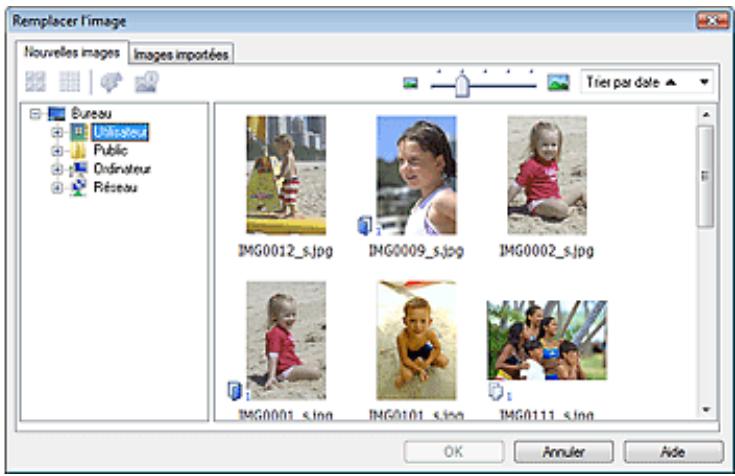Expand the Réseau tree node

tap(57, 188)
